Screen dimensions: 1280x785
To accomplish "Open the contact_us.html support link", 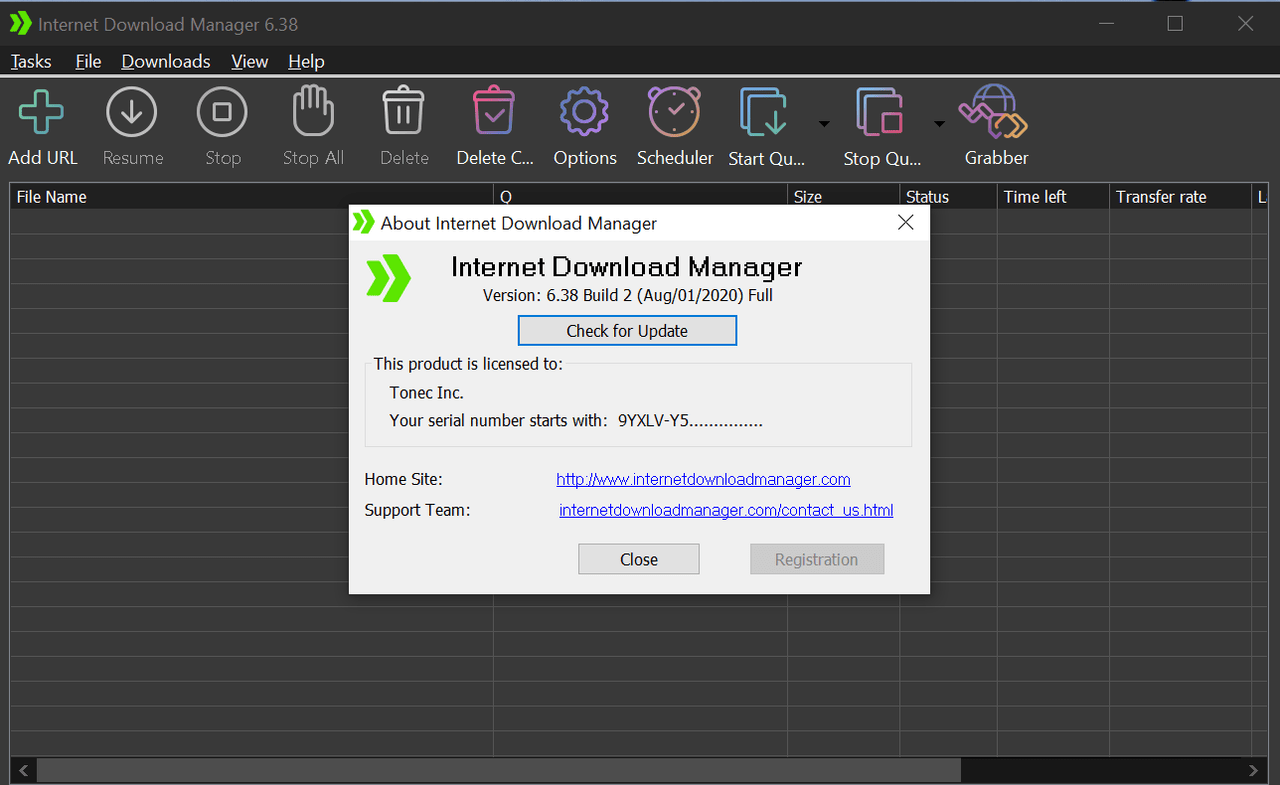I will pos(726,510).
